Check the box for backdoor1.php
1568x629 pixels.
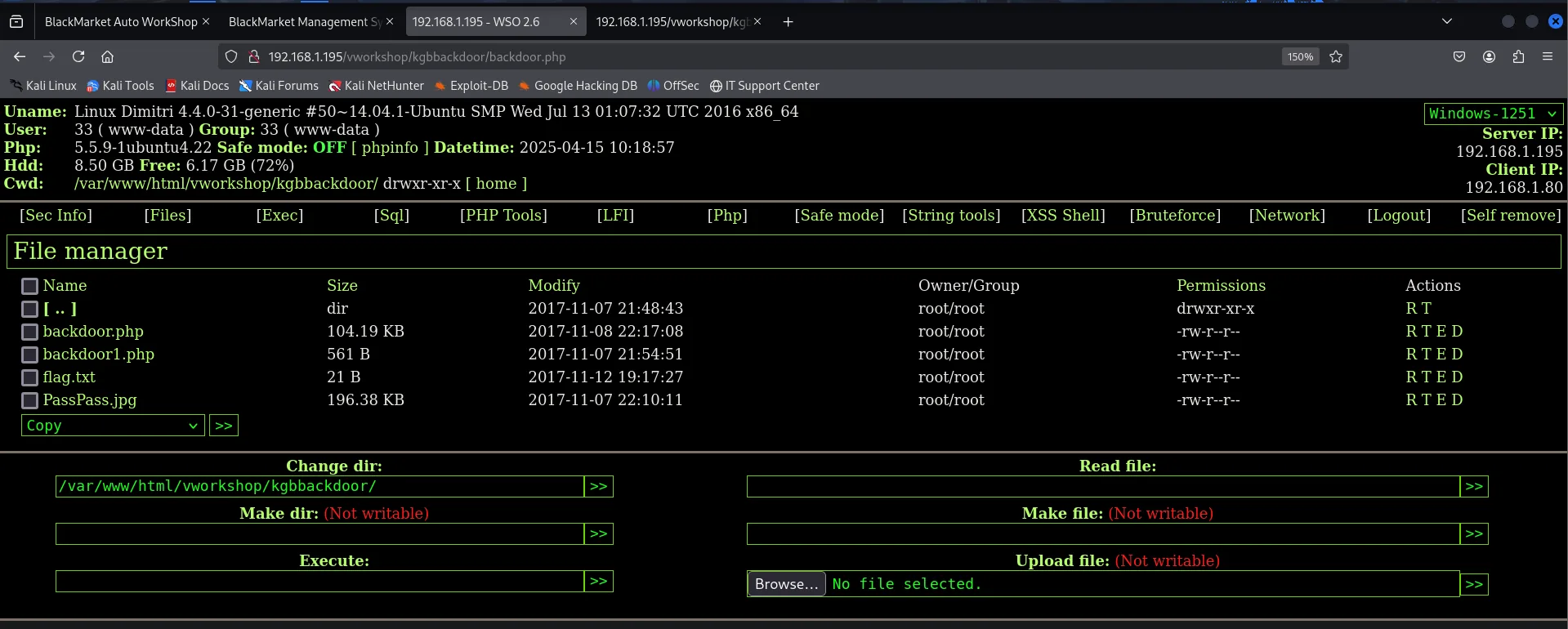point(30,355)
